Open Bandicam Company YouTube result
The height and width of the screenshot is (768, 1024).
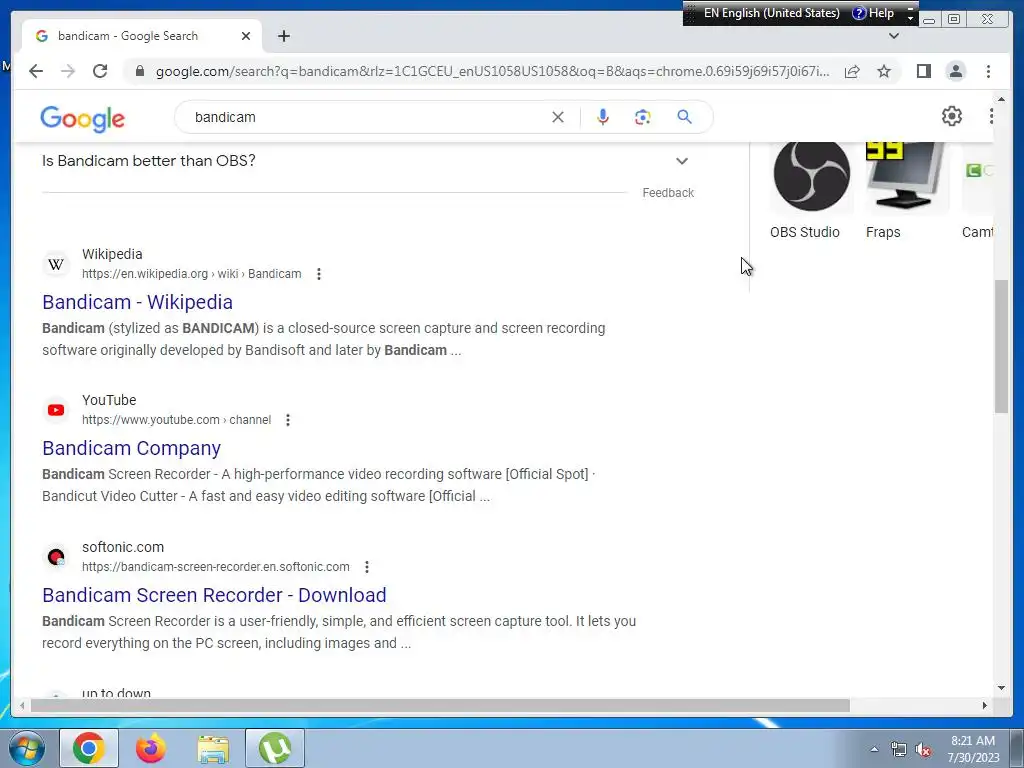click(x=131, y=449)
